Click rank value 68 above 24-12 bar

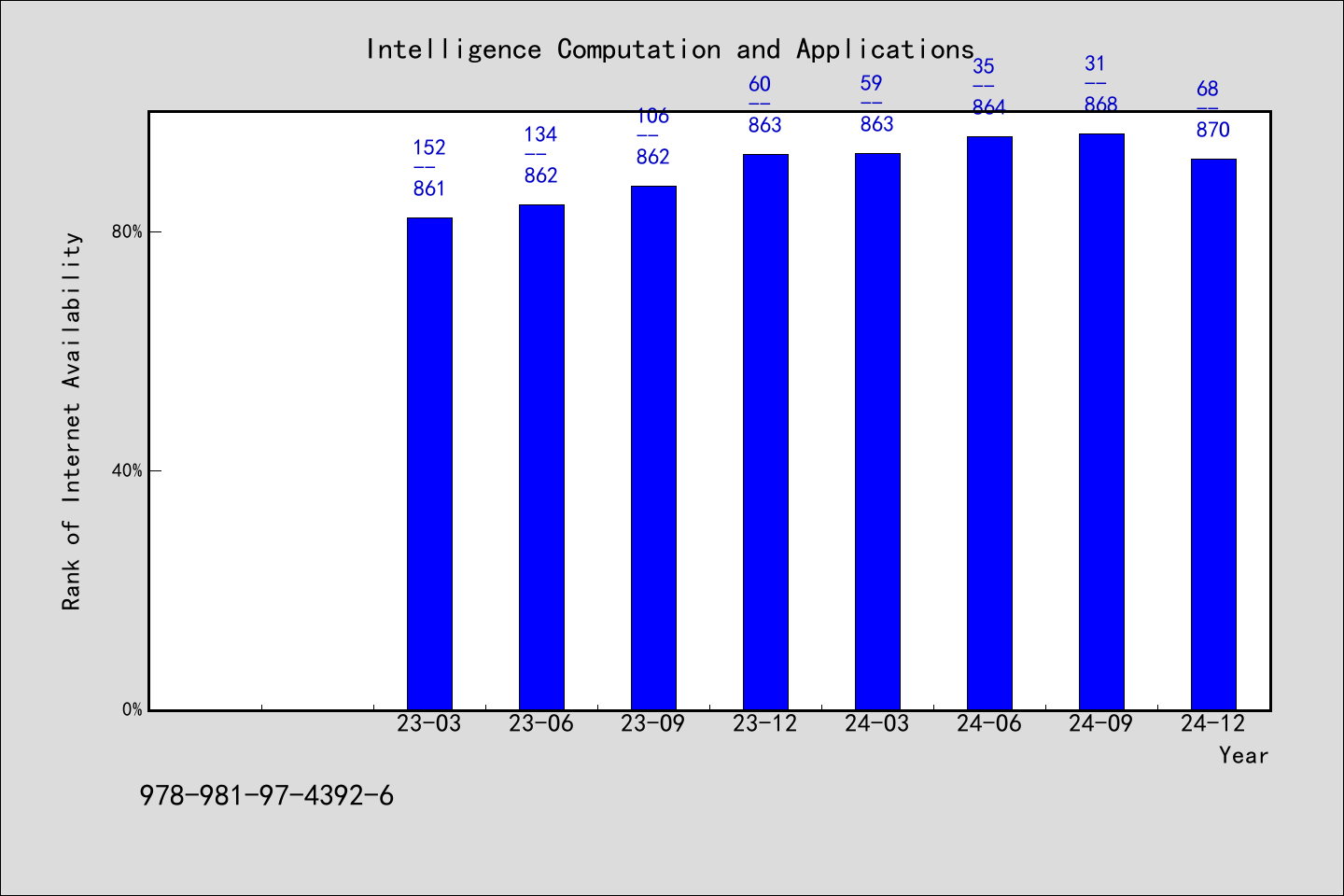coord(1208,89)
